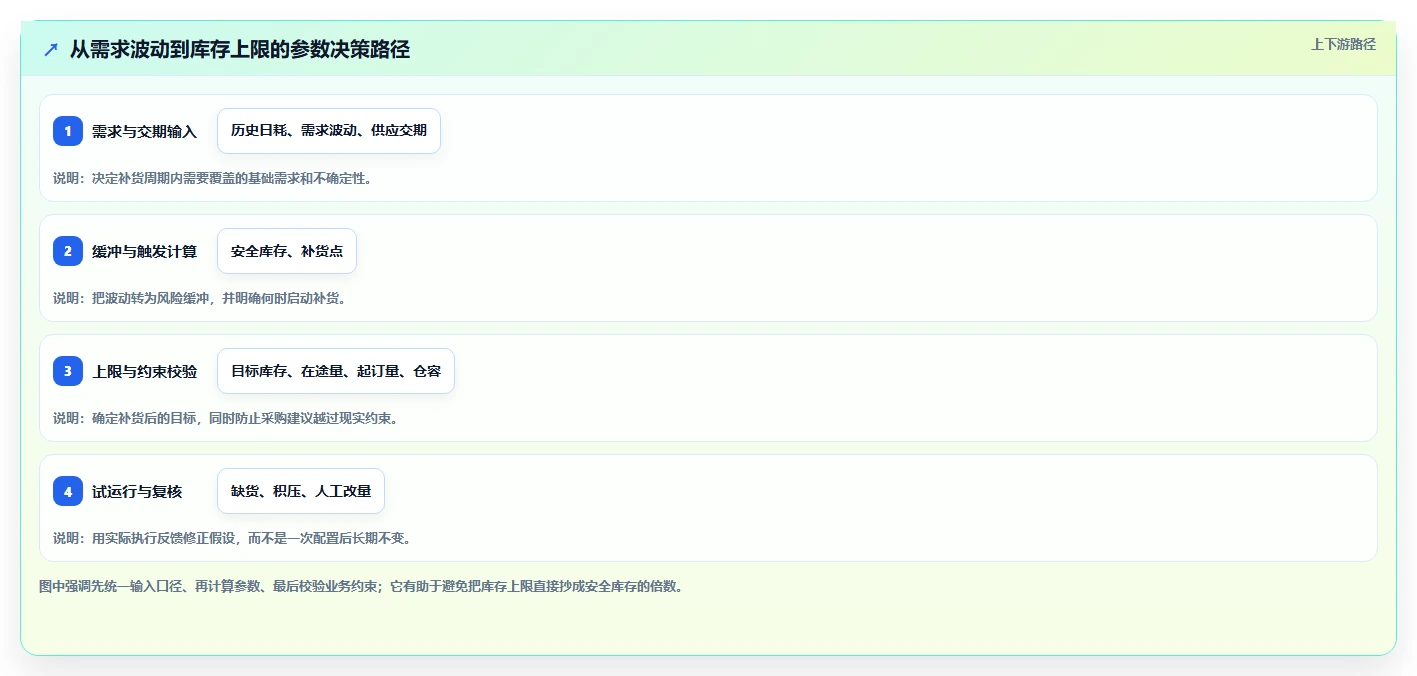This screenshot has height=676, width=1417.
Task: Select the 上限与约束校验 step label
Action: point(144,372)
